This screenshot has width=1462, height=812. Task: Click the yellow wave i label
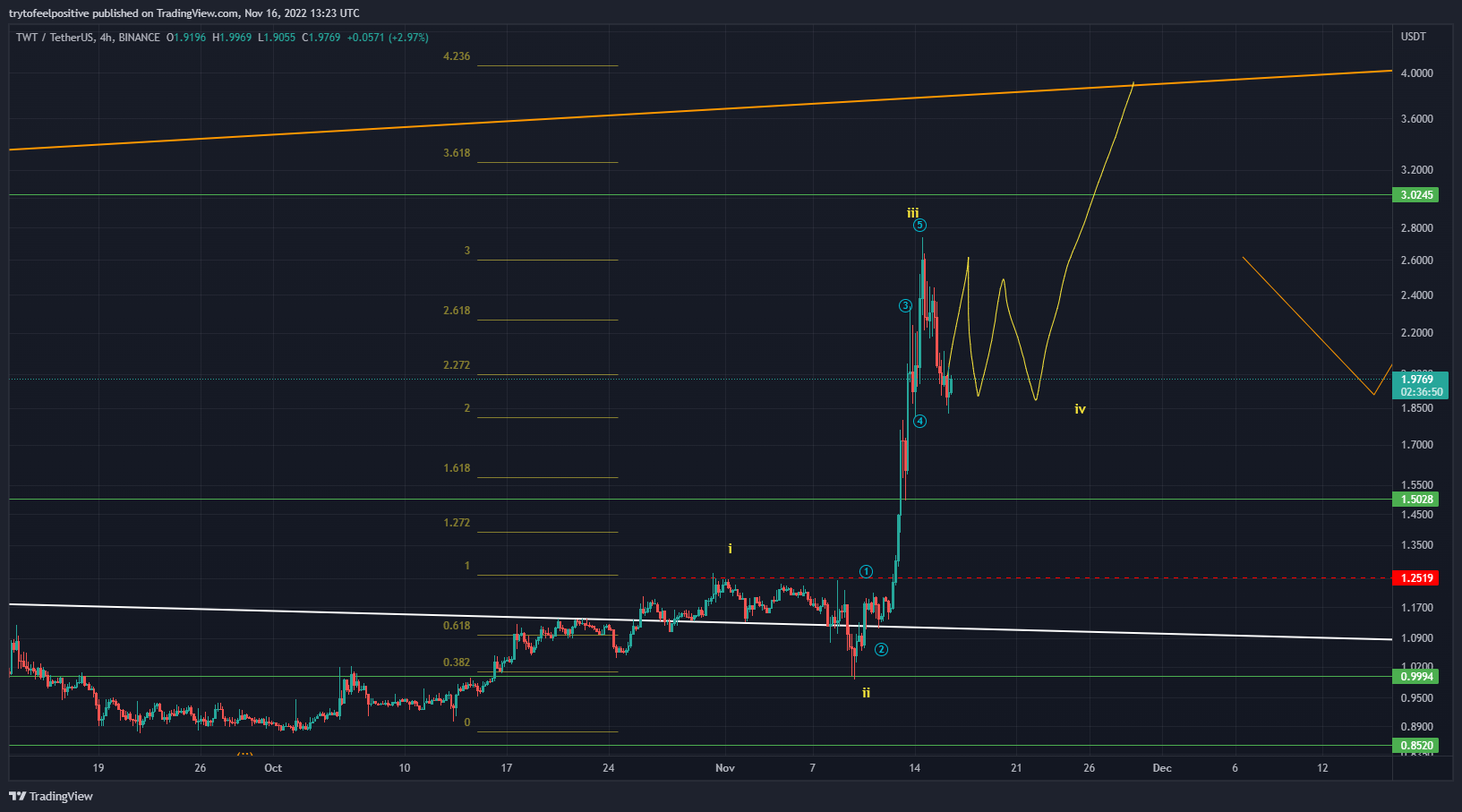[731, 549]
